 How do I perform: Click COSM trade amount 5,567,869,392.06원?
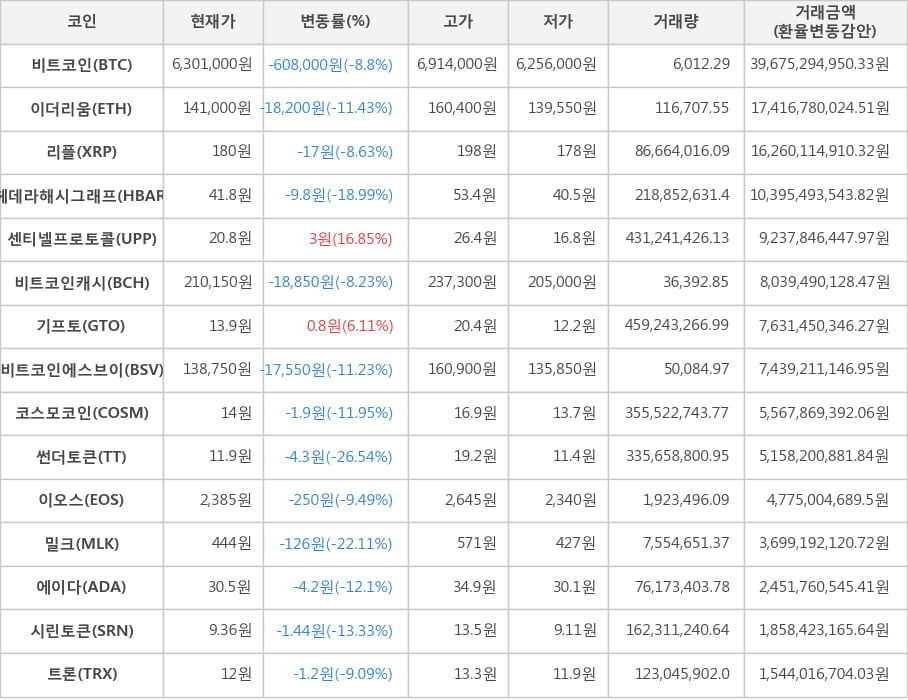point(824,413)
